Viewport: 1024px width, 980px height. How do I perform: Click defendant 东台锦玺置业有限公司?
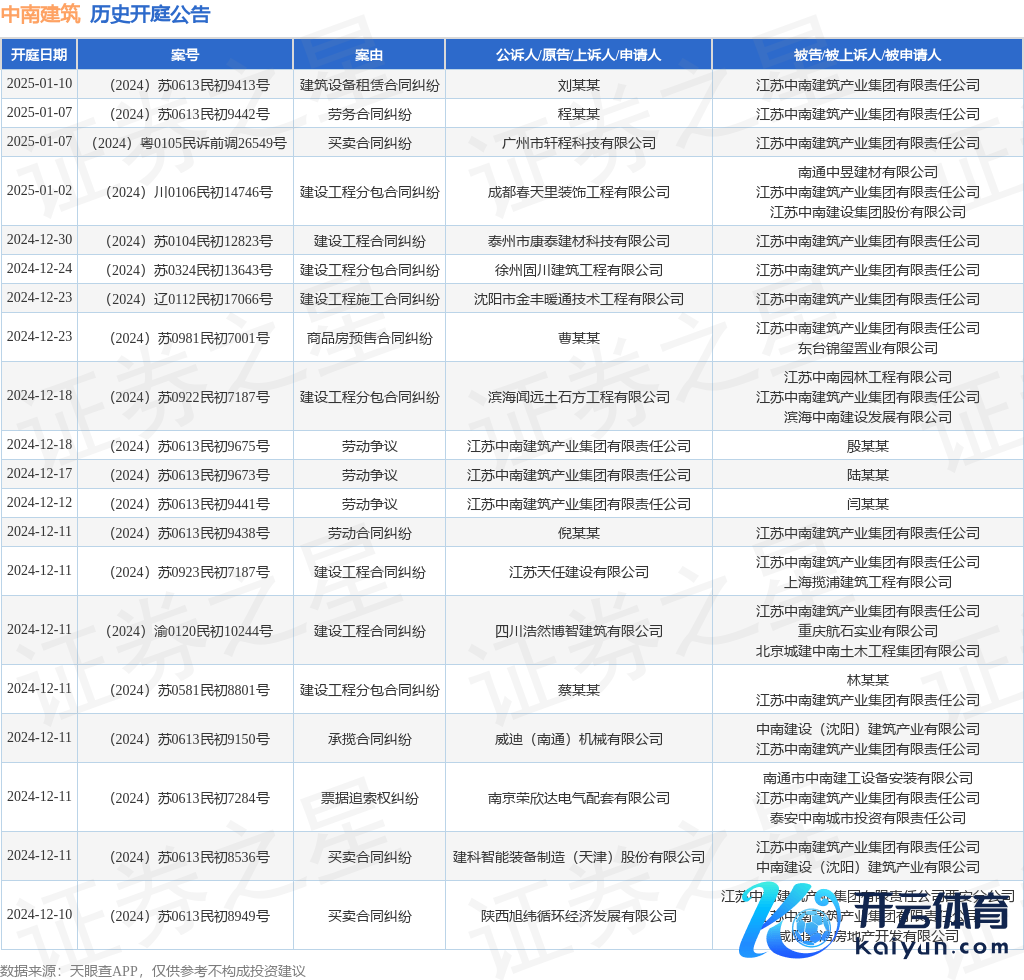[867, 348]
